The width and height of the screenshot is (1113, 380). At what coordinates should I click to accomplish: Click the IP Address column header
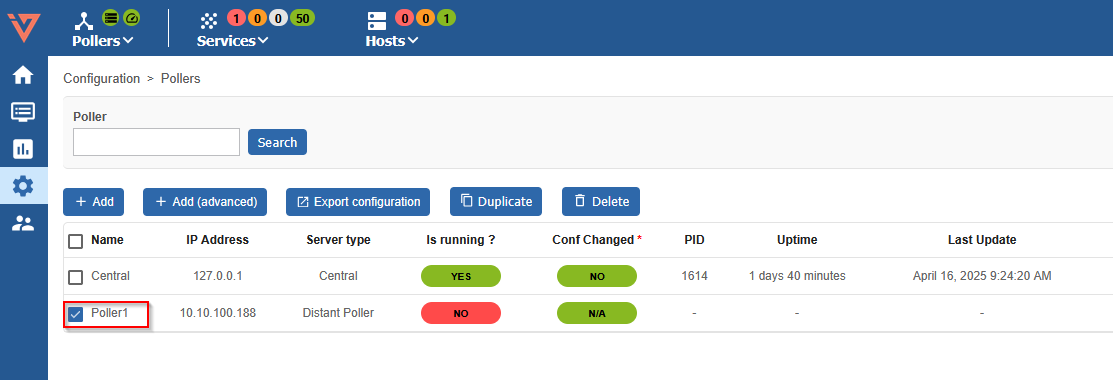pyautogui.click(x=217, y=240)
